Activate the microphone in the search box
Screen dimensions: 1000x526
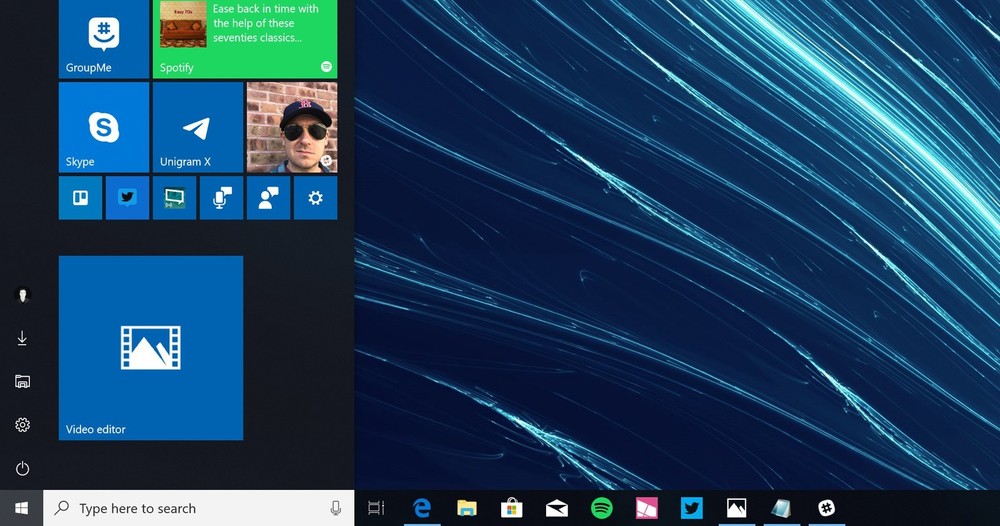tap(336, 508)
